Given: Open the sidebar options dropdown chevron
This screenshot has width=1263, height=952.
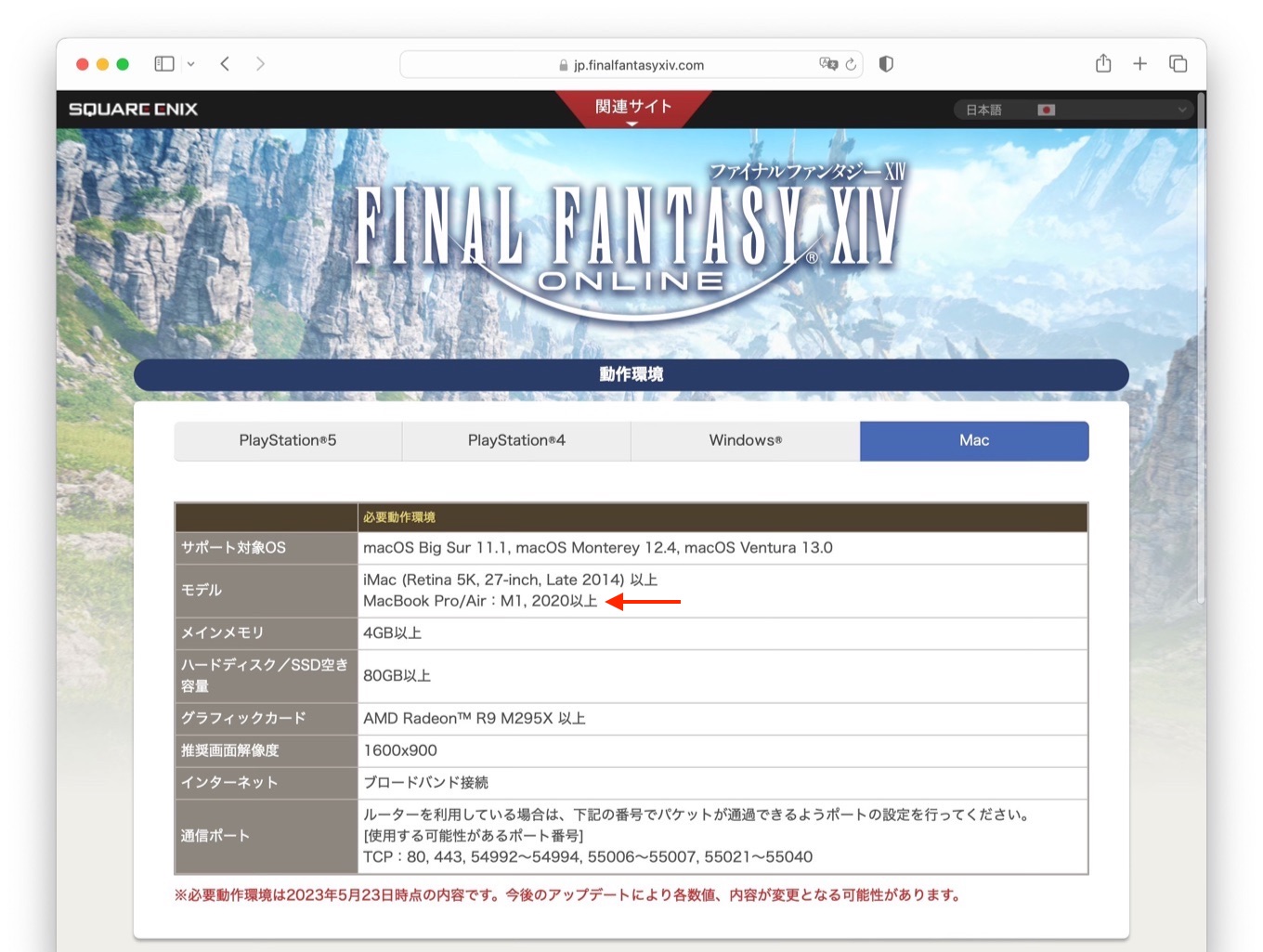Looking at the screenshot, I should (190, 64).
